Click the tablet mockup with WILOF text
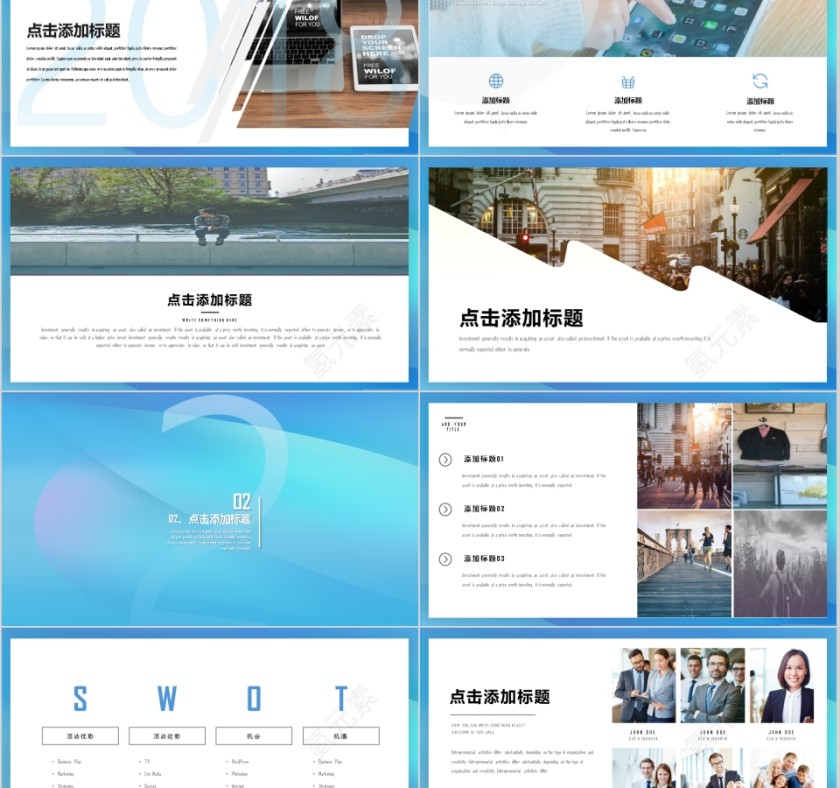 (383, 58)
